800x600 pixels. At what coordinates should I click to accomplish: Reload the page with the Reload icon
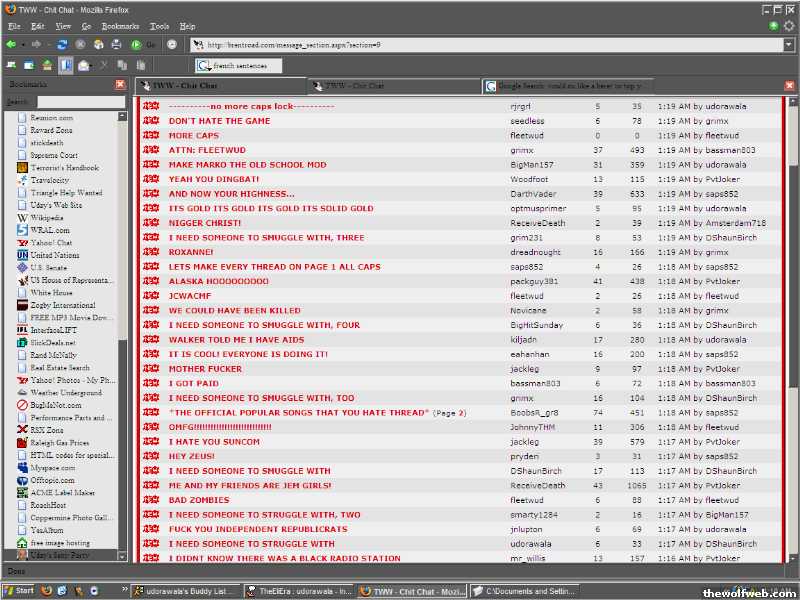pyautogui.click(x=62, y=45)
